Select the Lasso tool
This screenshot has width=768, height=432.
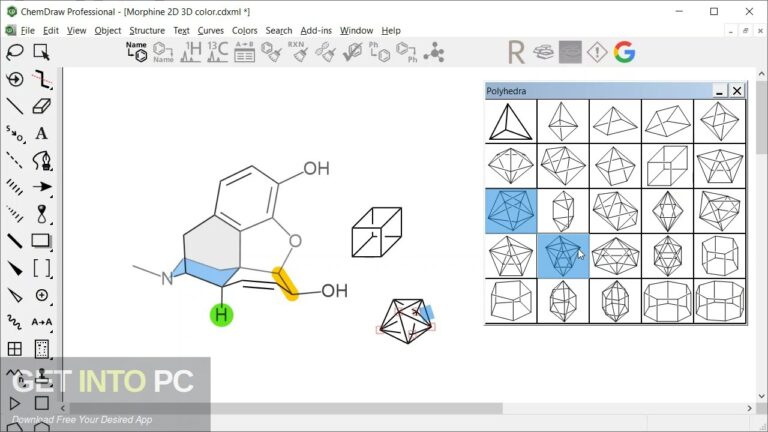15,52
